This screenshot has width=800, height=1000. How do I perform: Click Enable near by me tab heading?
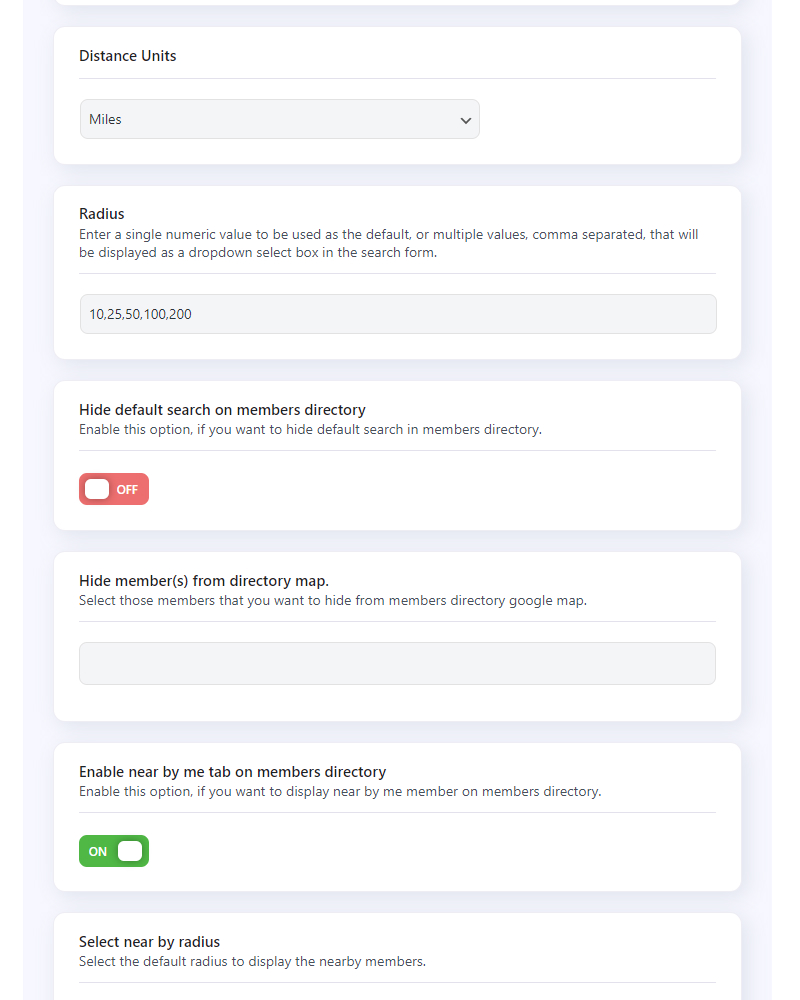pyautogui.click(x=233, y=772)
